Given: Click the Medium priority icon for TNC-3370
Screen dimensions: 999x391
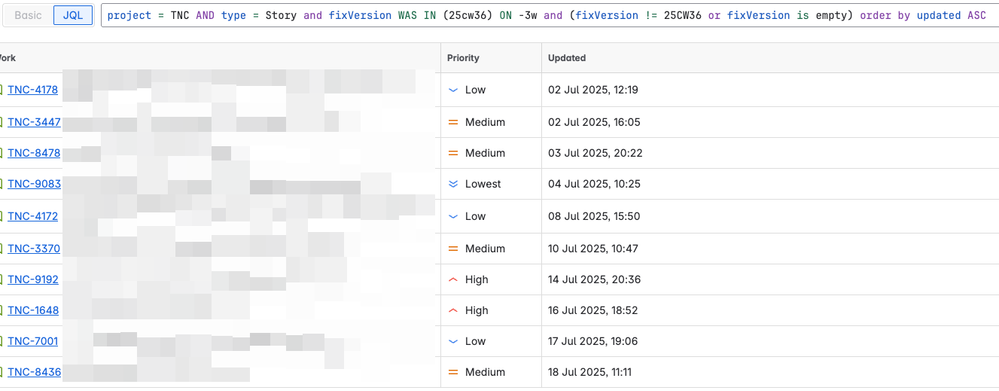Looking at the screenshot, I should tap(454, 248).
